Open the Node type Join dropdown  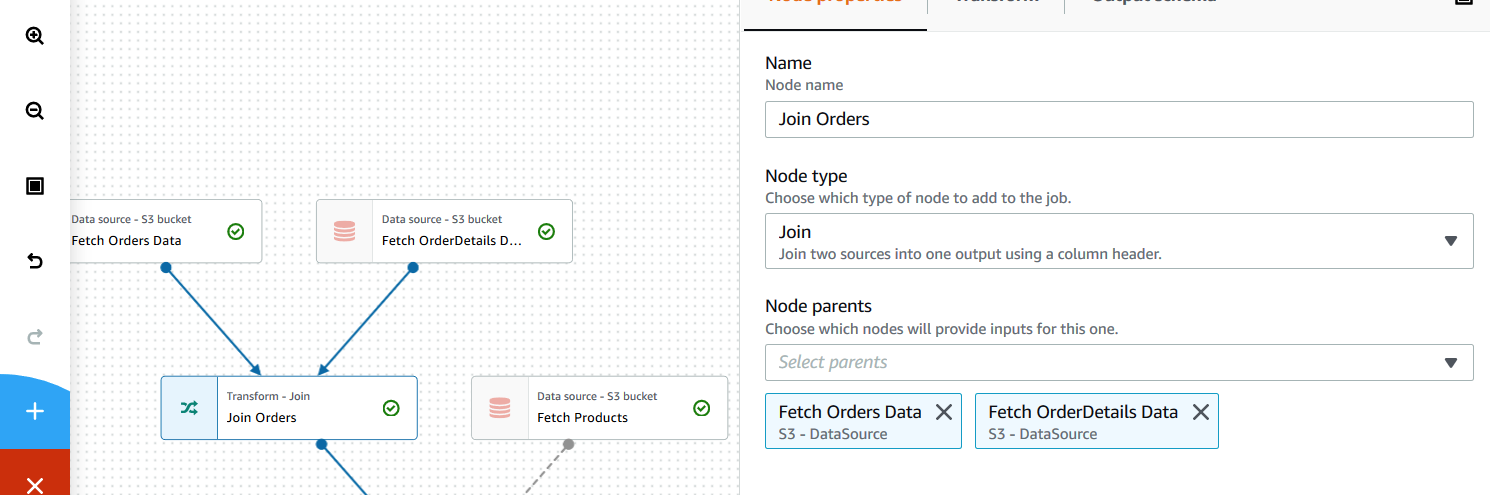(1119, 241)
